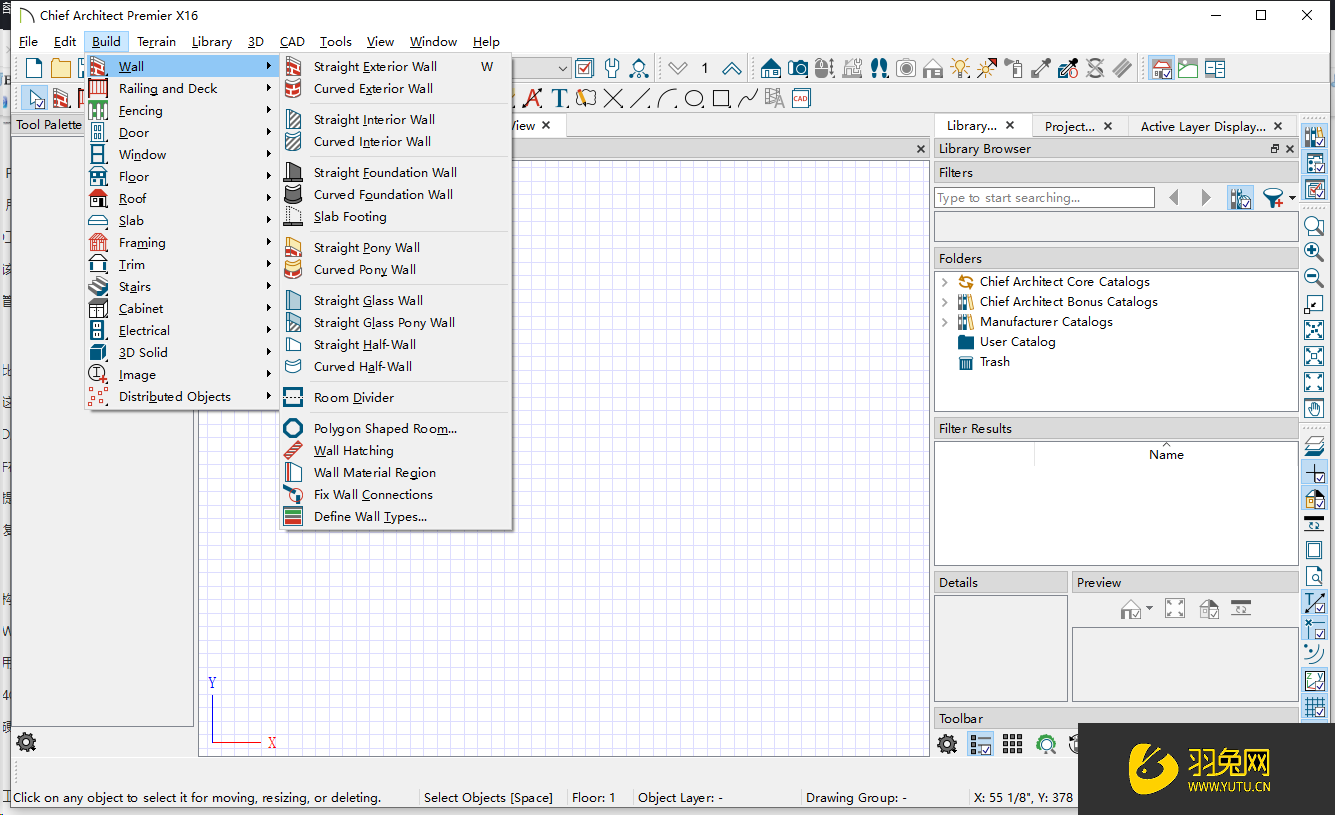This screenshot has width=1335, height=815.
Task: Select User Catalog folder
Action: (1017, 342)
